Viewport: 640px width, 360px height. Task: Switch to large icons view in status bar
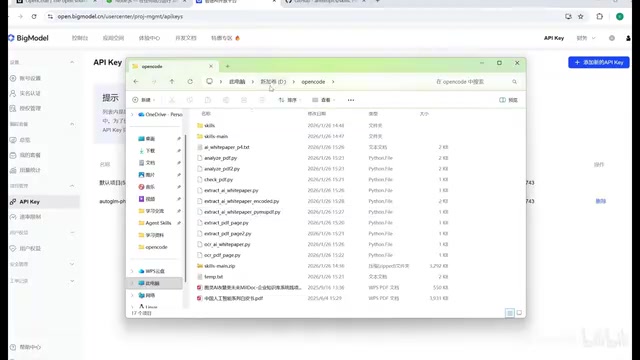tap(519, 313)
